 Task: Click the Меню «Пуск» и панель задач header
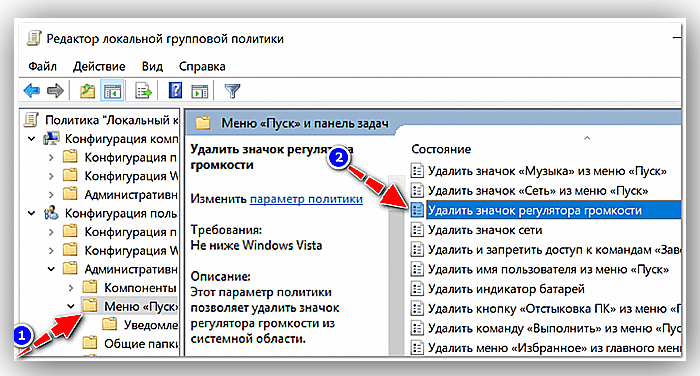tap(304, 123)
